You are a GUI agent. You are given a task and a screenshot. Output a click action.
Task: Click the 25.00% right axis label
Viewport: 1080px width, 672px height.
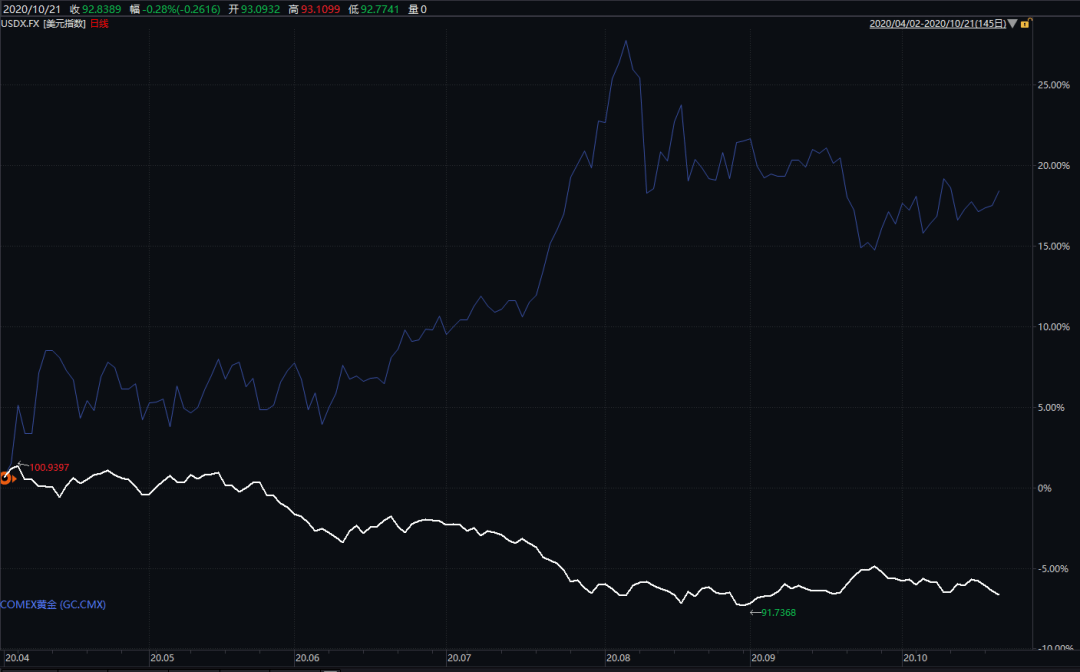pos(1056,85)
